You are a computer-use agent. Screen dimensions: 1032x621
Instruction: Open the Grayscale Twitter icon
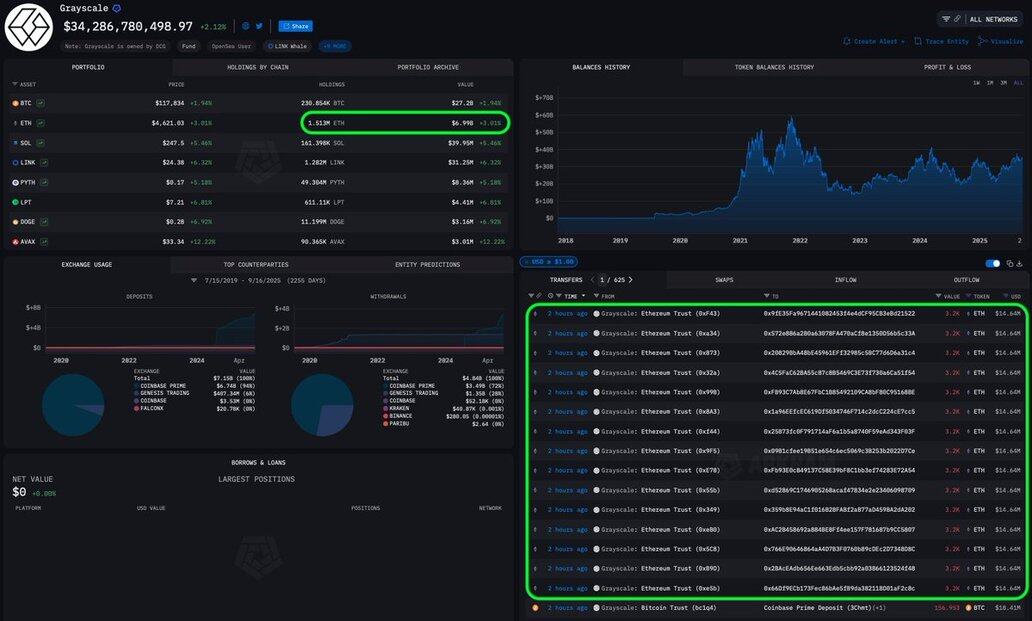pos(259,26)
